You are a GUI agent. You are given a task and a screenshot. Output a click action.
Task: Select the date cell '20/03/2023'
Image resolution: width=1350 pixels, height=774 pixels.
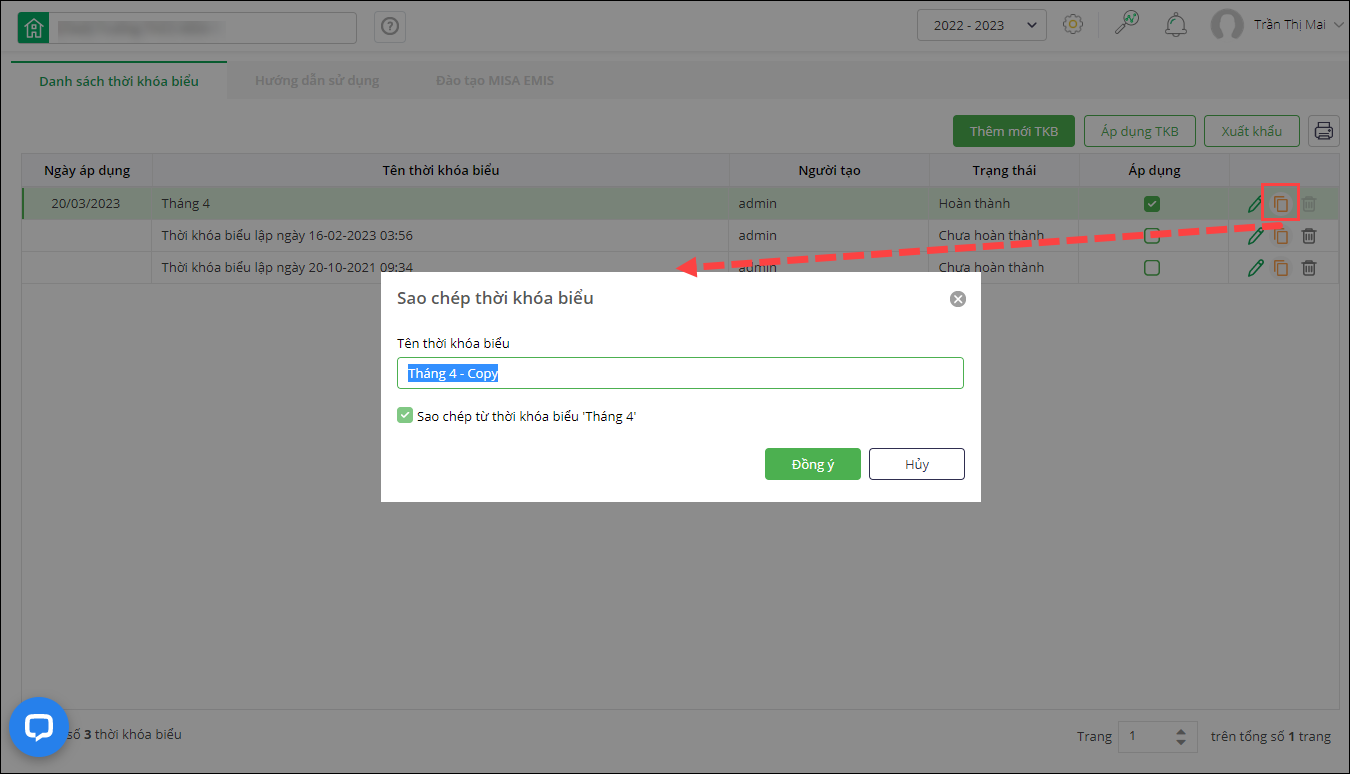point(86,204)
